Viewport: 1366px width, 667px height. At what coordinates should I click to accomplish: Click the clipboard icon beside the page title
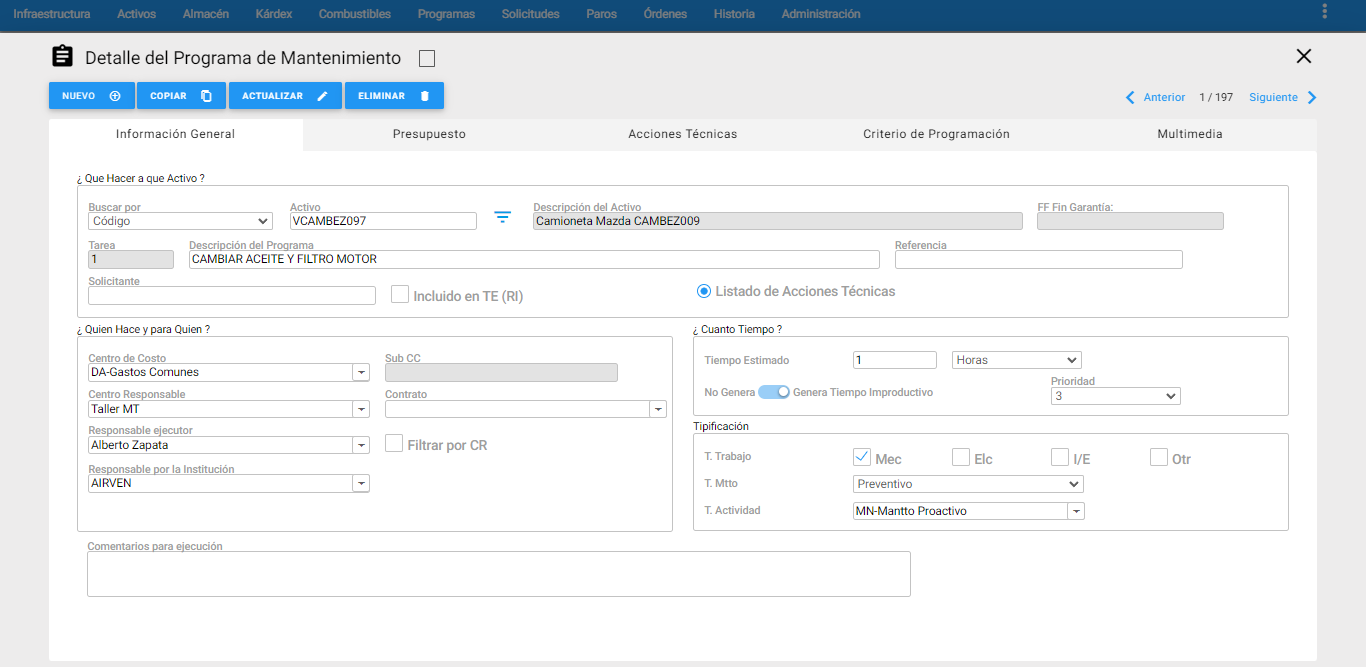click(x=62, y=57)
